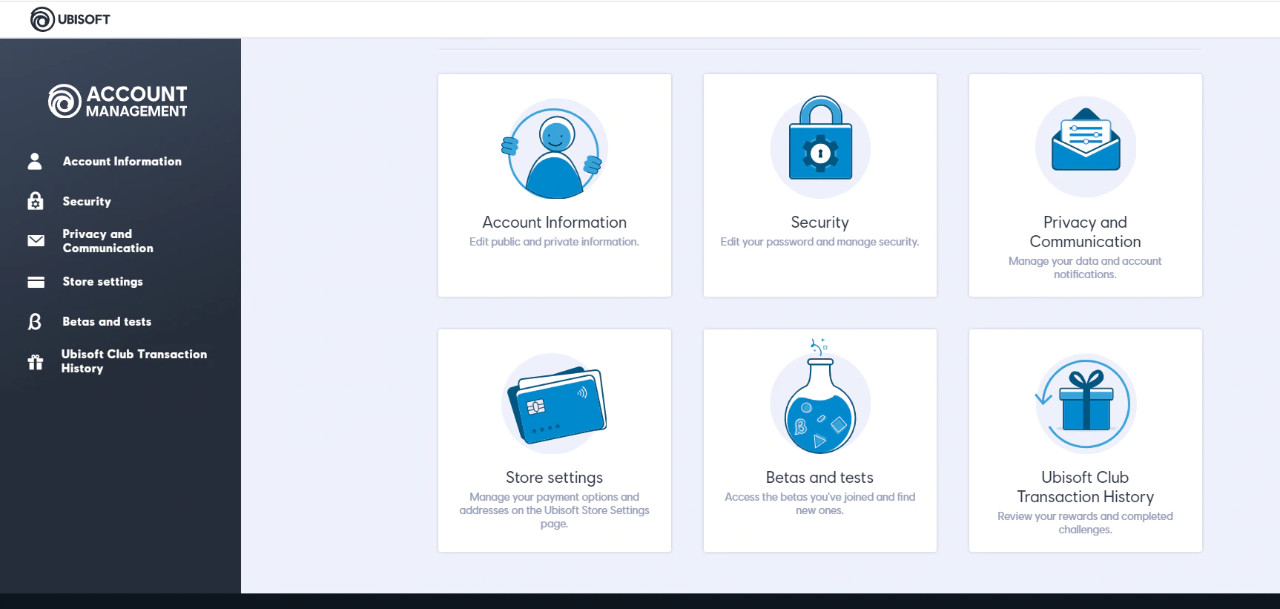The image size is (1280, 609).
Task: Click the Privacy and Communication card title
Action: pyautogui.click(x=1085, y=232)
